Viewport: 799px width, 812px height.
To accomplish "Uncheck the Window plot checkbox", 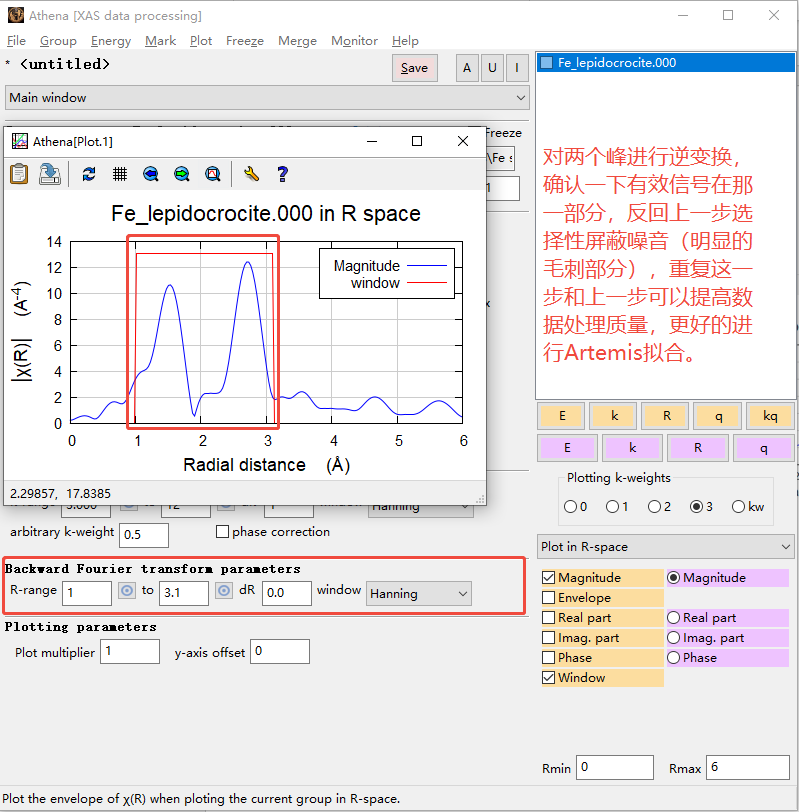I will [549, 678].
